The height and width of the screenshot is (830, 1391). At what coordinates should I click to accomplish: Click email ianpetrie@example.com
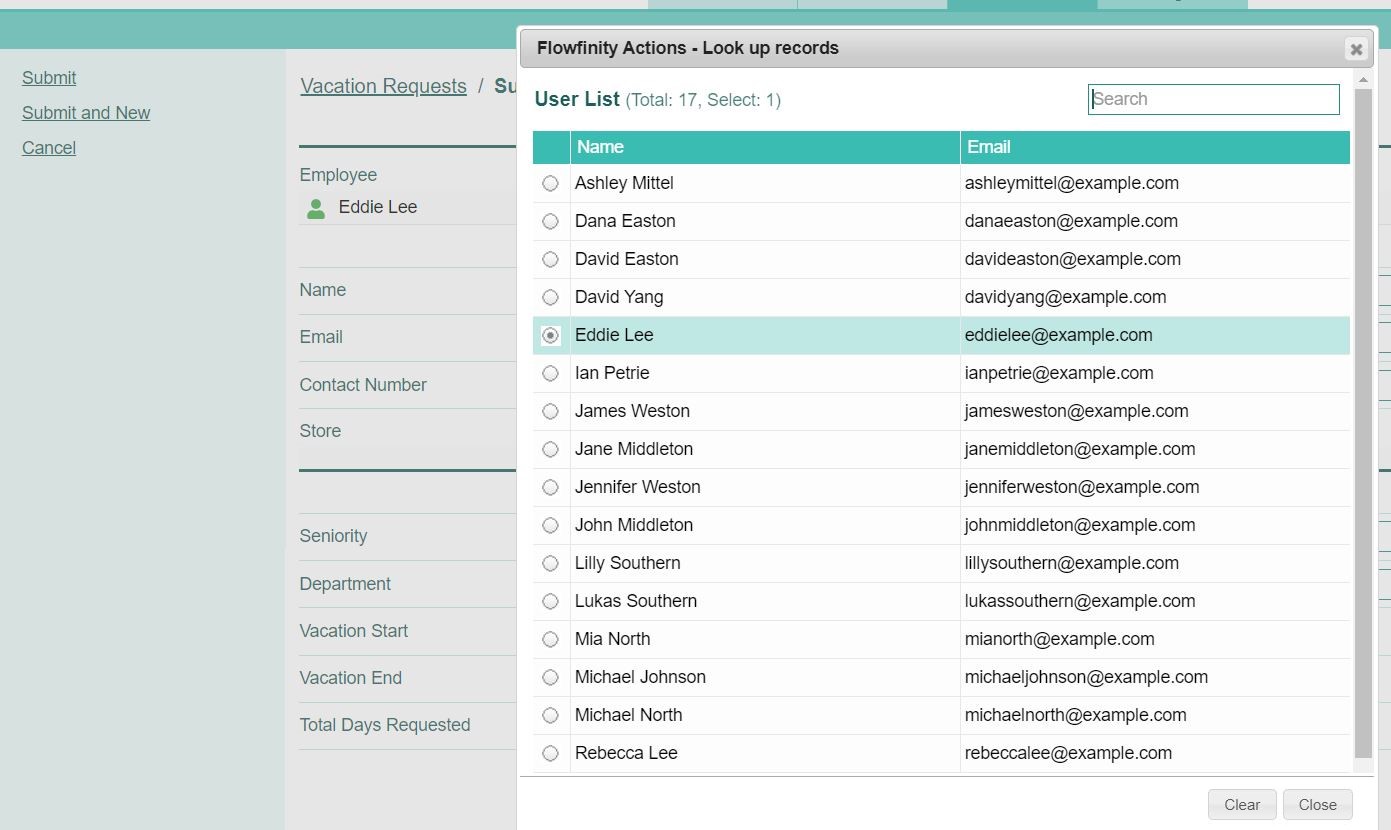pyautogui.click(x=1059, y=373)
